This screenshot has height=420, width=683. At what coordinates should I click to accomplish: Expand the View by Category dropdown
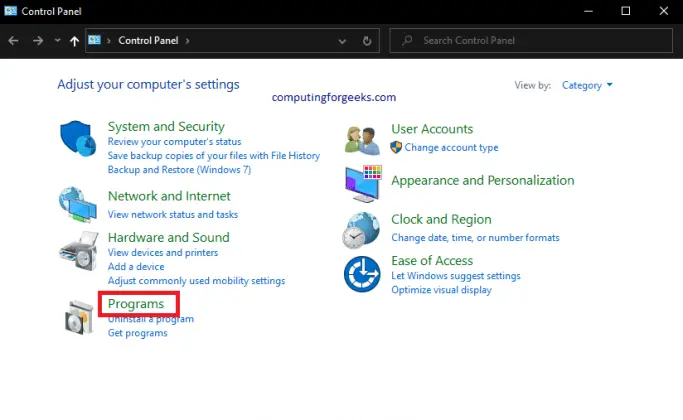pos(588,86)
